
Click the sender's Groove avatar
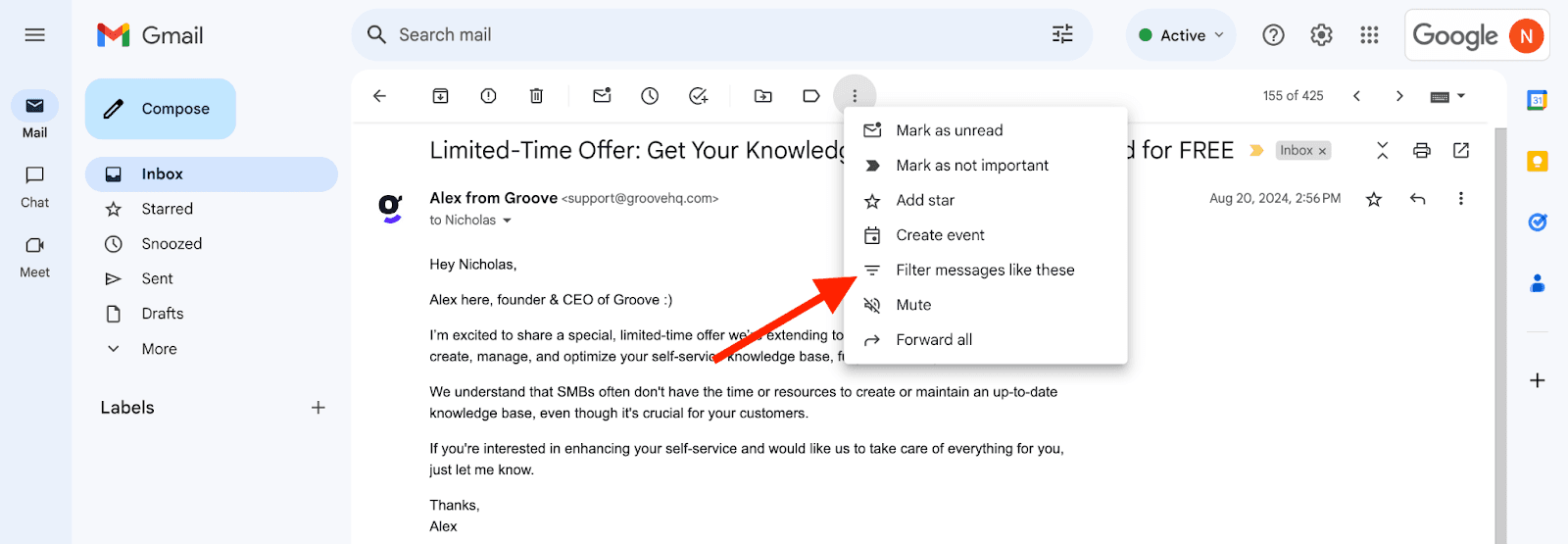point(391,208)
